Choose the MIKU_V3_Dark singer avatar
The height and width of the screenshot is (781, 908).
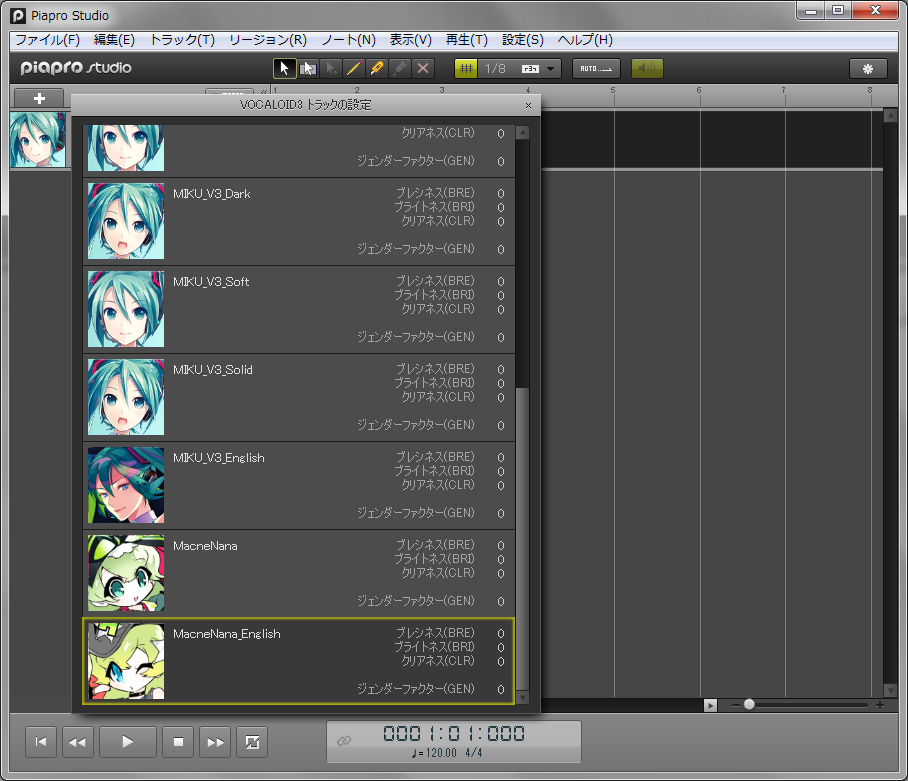126,221
